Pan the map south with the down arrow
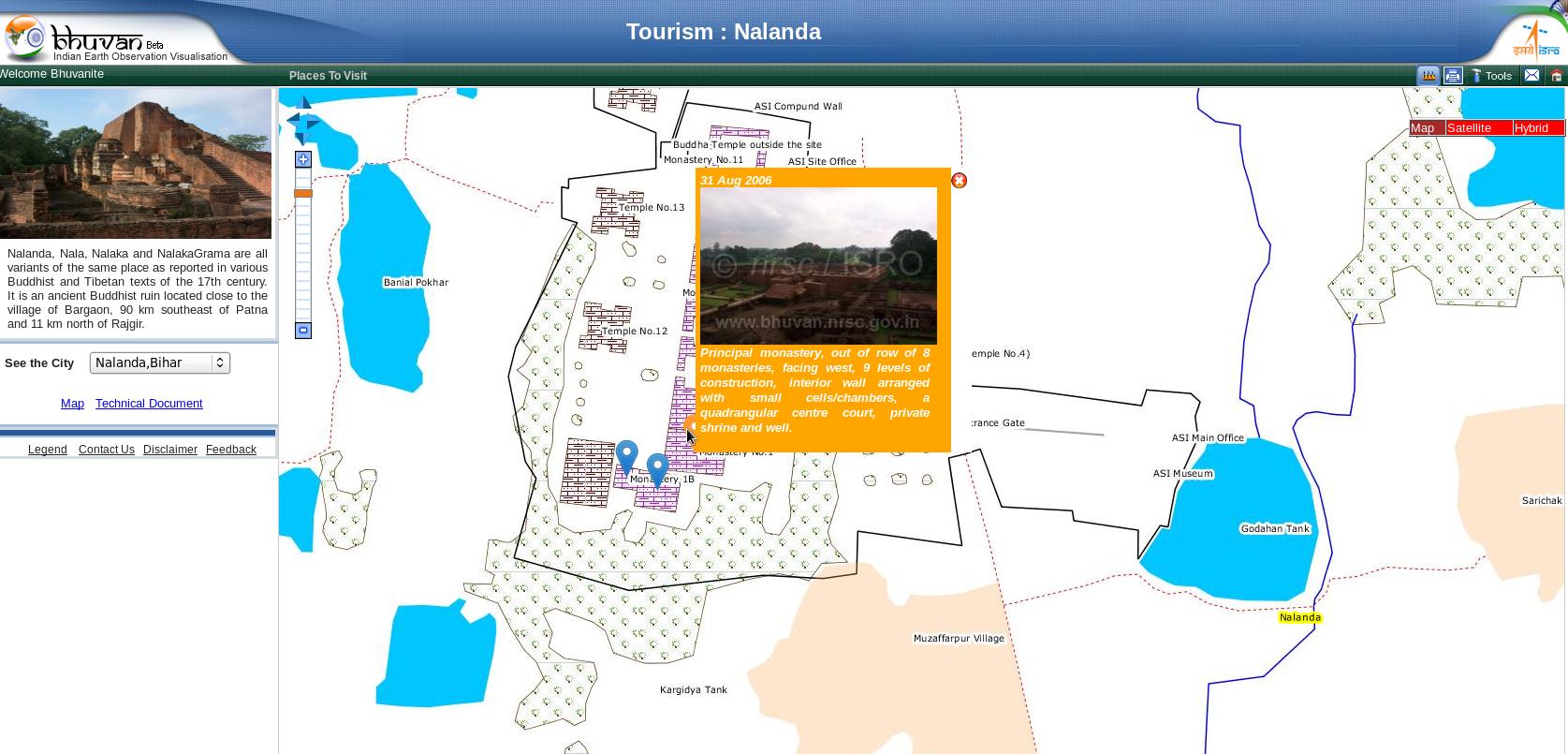The width and height of the screenshot is (1568, 754). (x=301, y=138)
